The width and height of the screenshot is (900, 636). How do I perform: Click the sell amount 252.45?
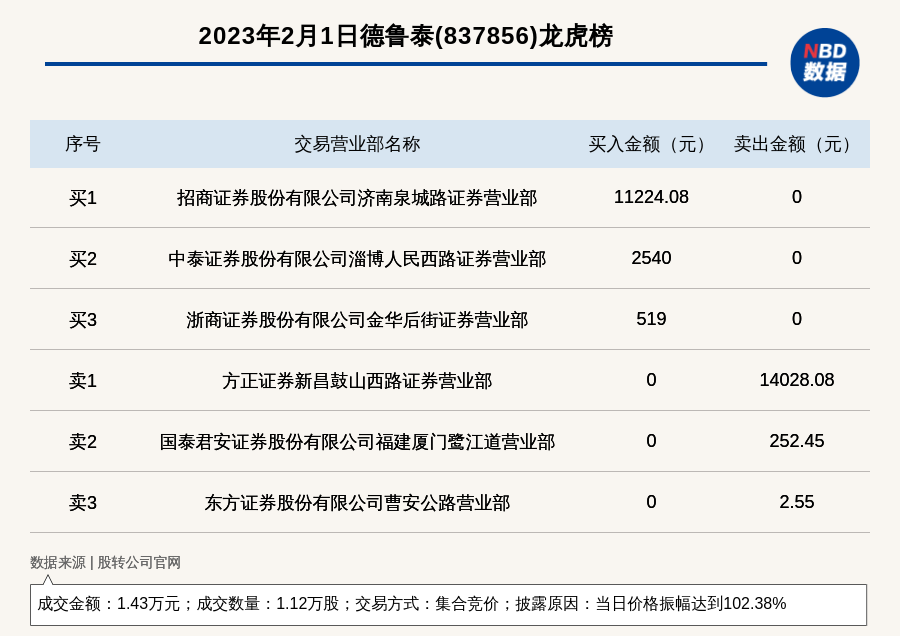[797, 441]
